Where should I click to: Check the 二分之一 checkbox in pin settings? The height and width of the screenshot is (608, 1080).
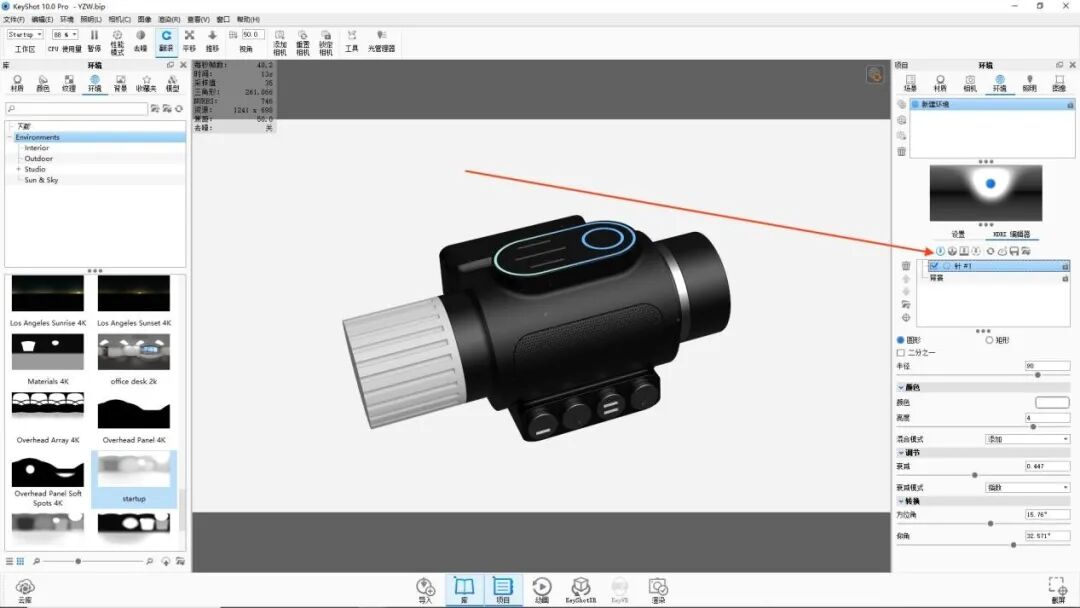(x=903, y=352)
